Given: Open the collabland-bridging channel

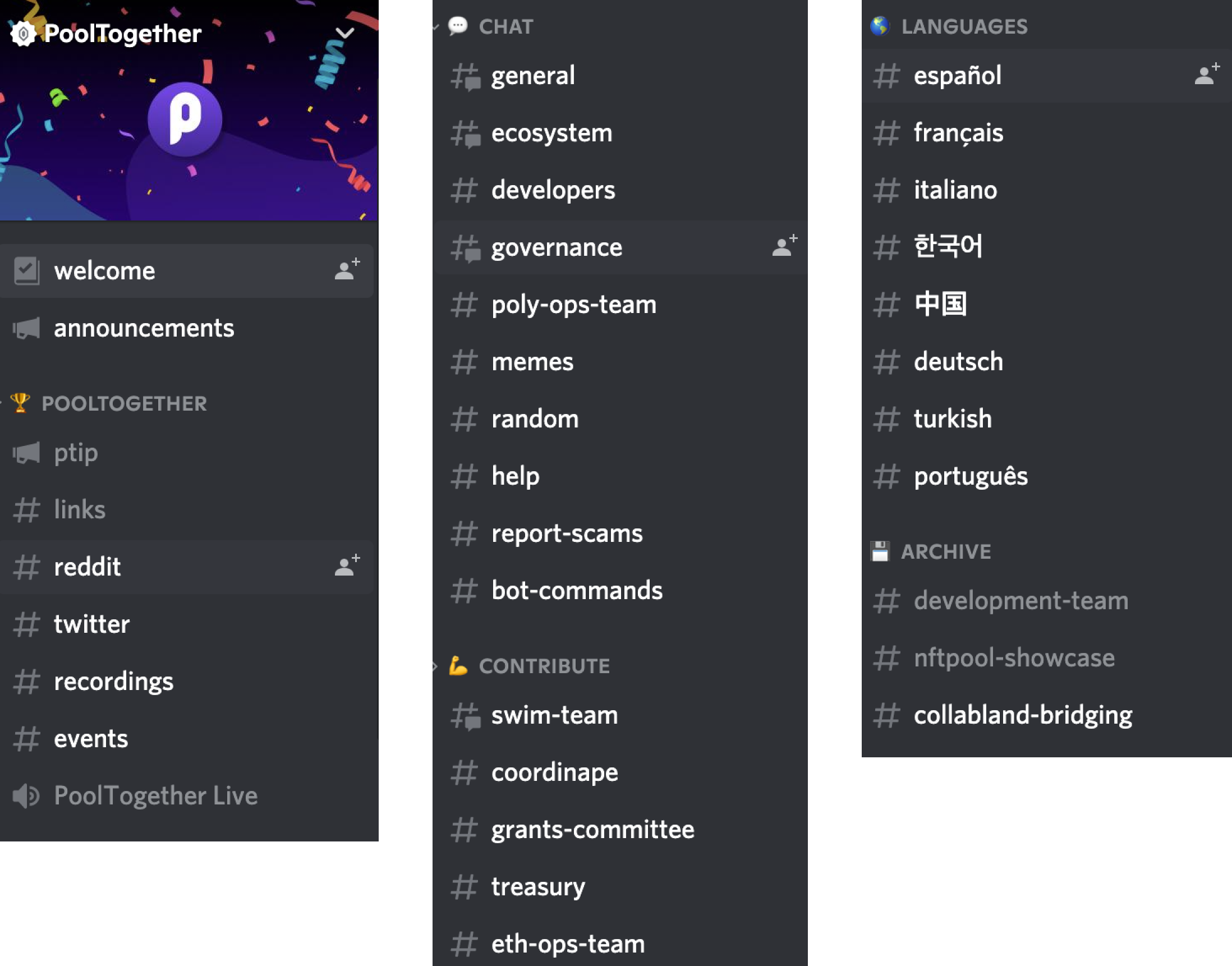Looking at the screenshot, I should click(1046, 715).
